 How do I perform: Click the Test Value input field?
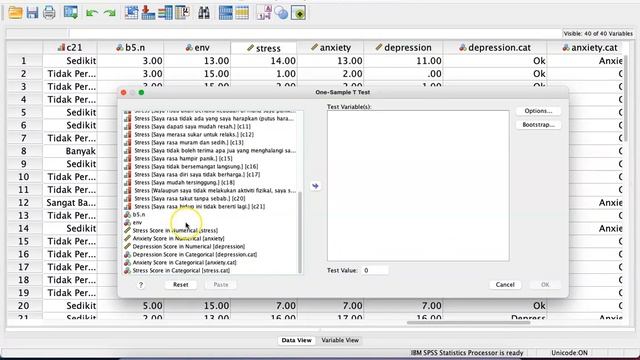click(x=375, y=270)
